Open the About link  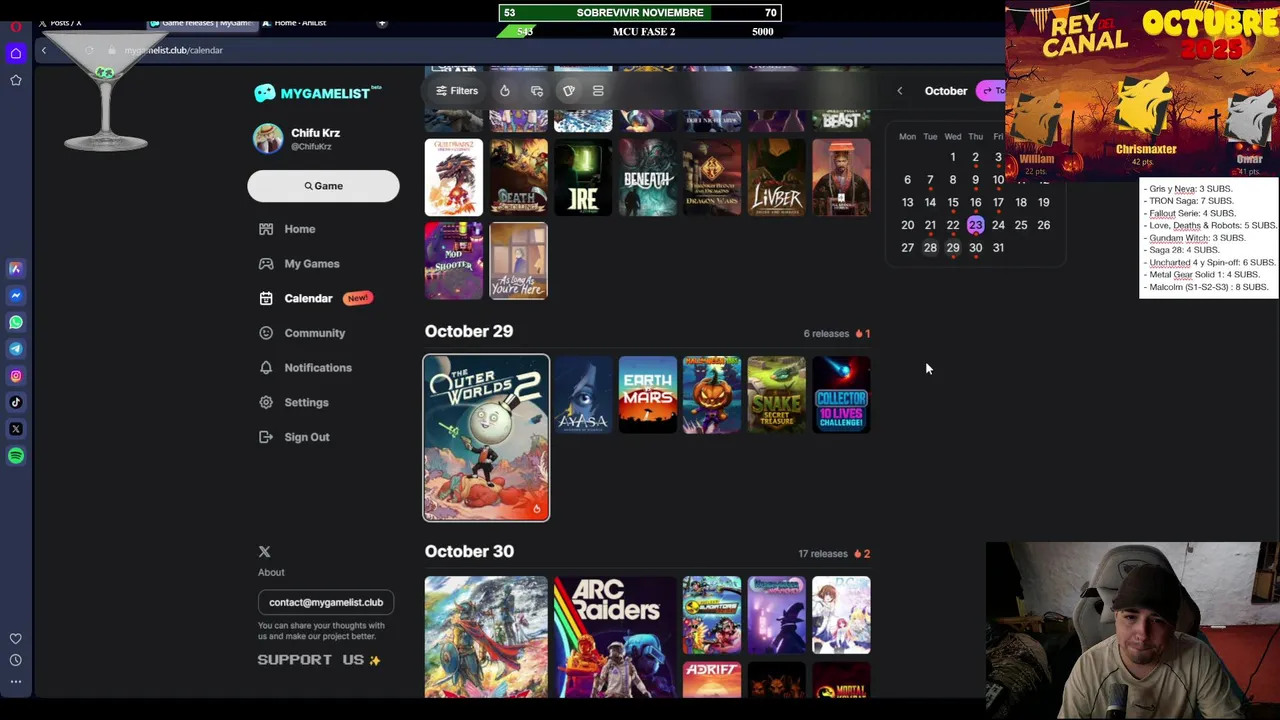tap(271, 572)
